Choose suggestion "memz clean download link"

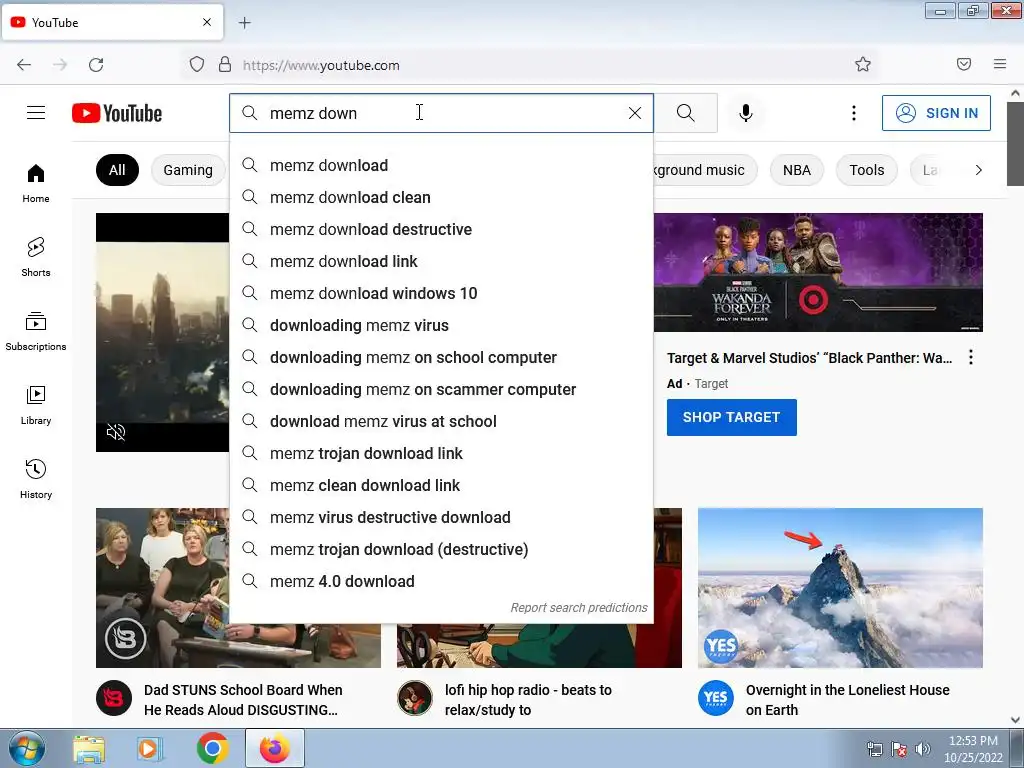441,485
